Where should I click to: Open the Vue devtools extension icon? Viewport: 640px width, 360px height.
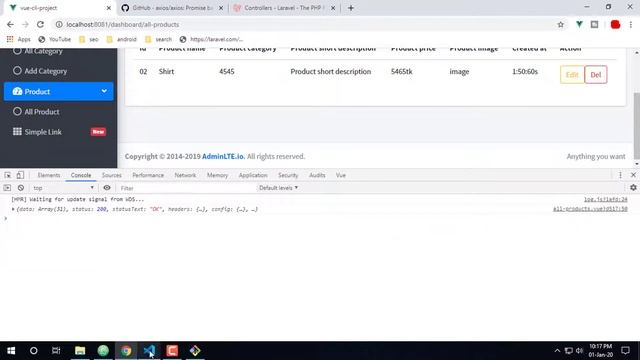click(579, 24)
